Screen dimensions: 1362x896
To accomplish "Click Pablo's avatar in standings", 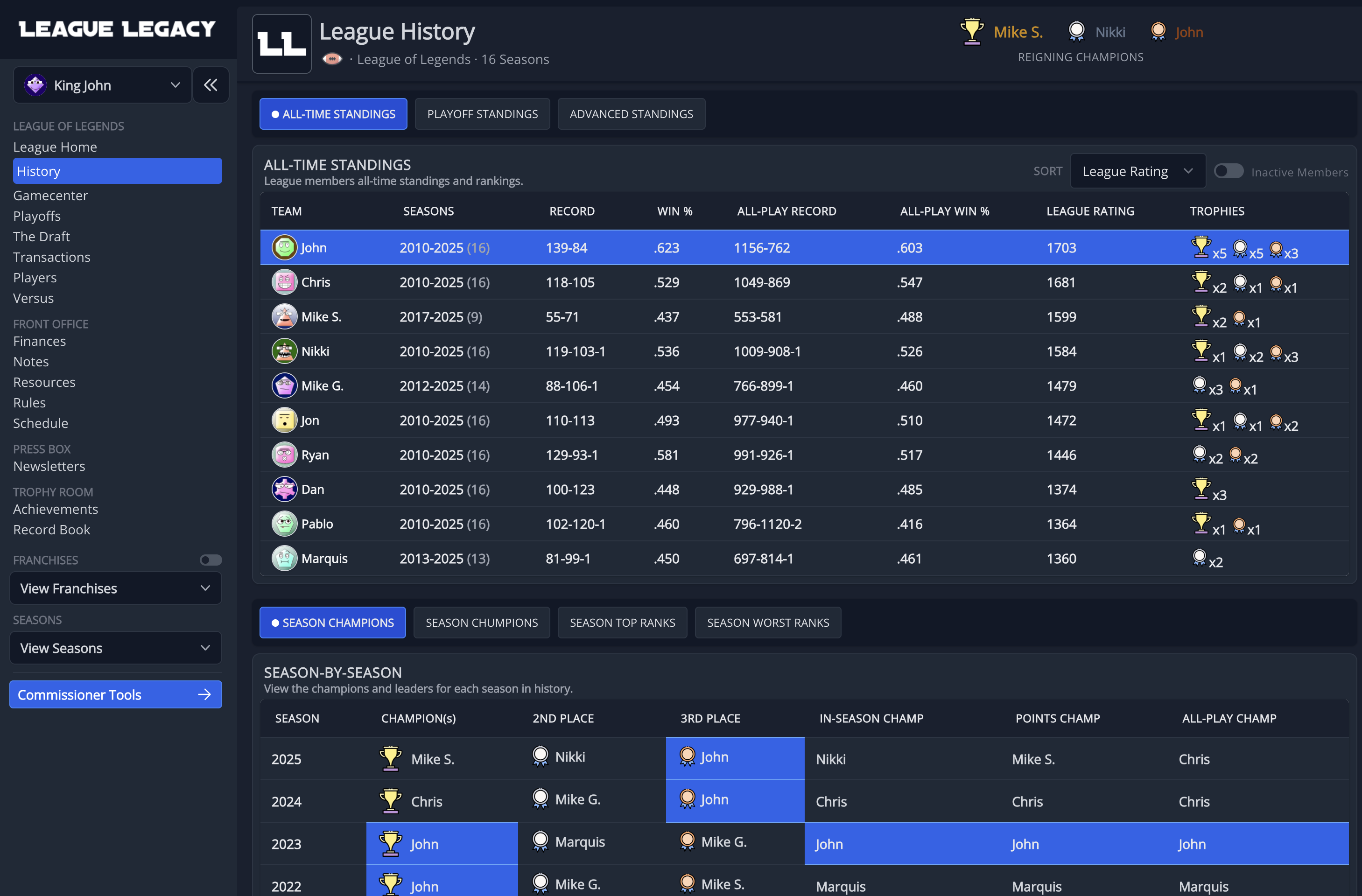I will point(284,524).
